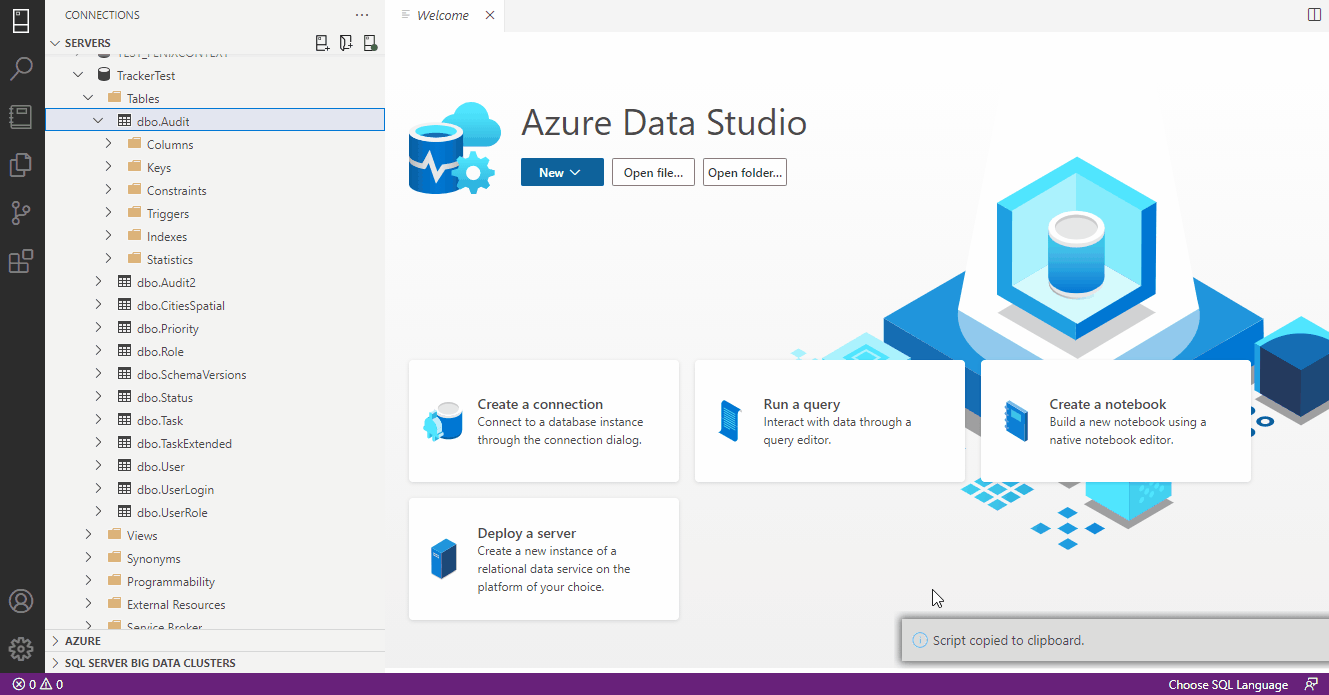Screen dimensions: 1329x695
Task: Click the Views folder icon
Action: click(x=114, y=535)
